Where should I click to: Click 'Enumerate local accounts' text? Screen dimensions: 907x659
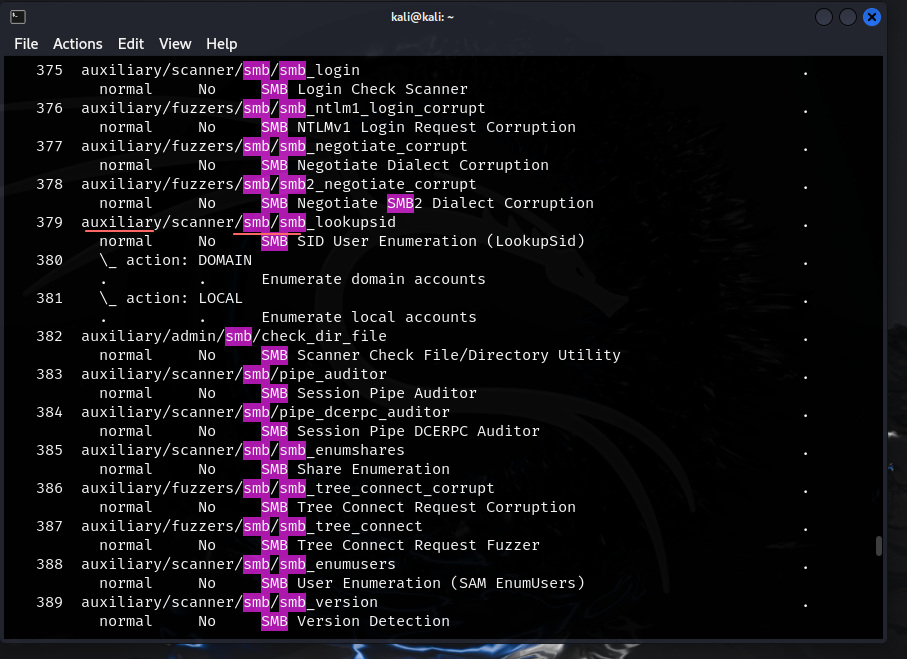(x=369, y=318)
